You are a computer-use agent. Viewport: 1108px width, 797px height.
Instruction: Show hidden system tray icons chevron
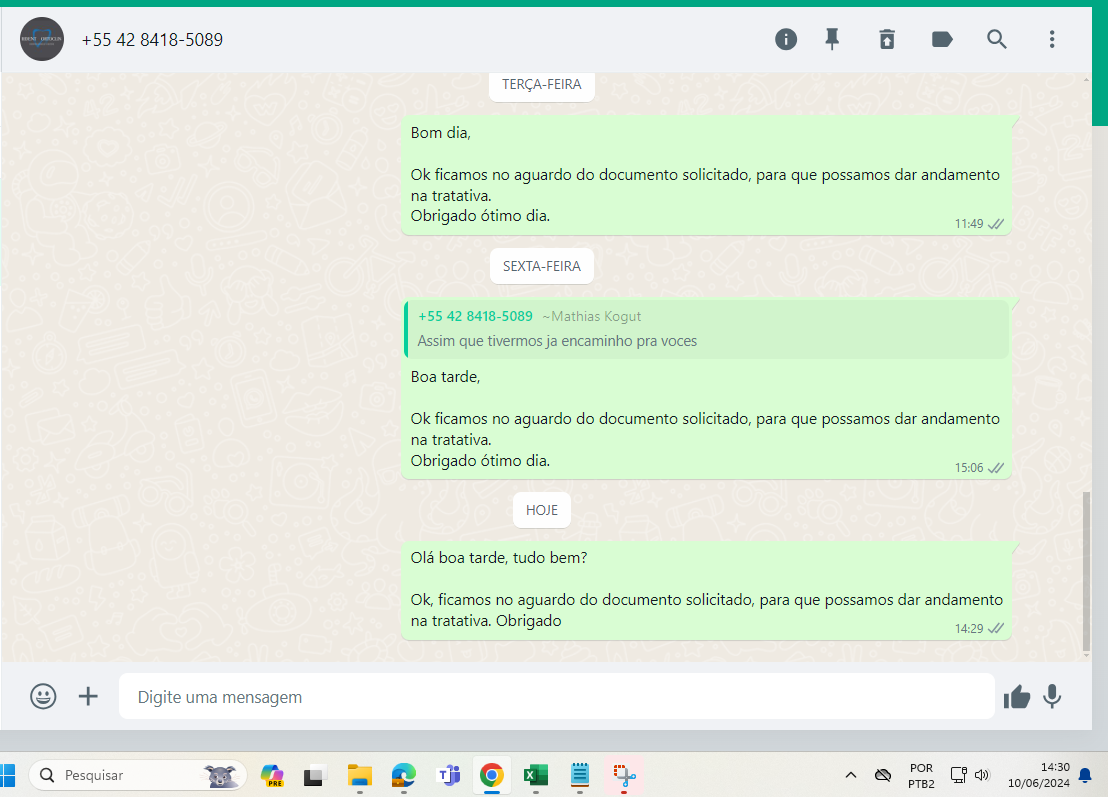coord(851,775)
